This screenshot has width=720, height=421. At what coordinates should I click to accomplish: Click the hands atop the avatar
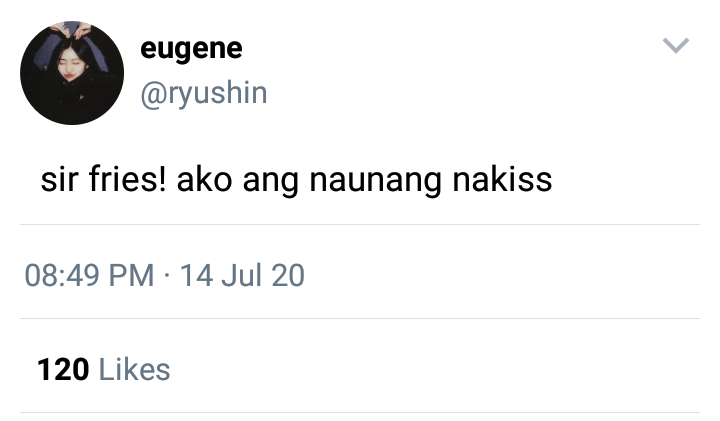[x=71, y=29]
